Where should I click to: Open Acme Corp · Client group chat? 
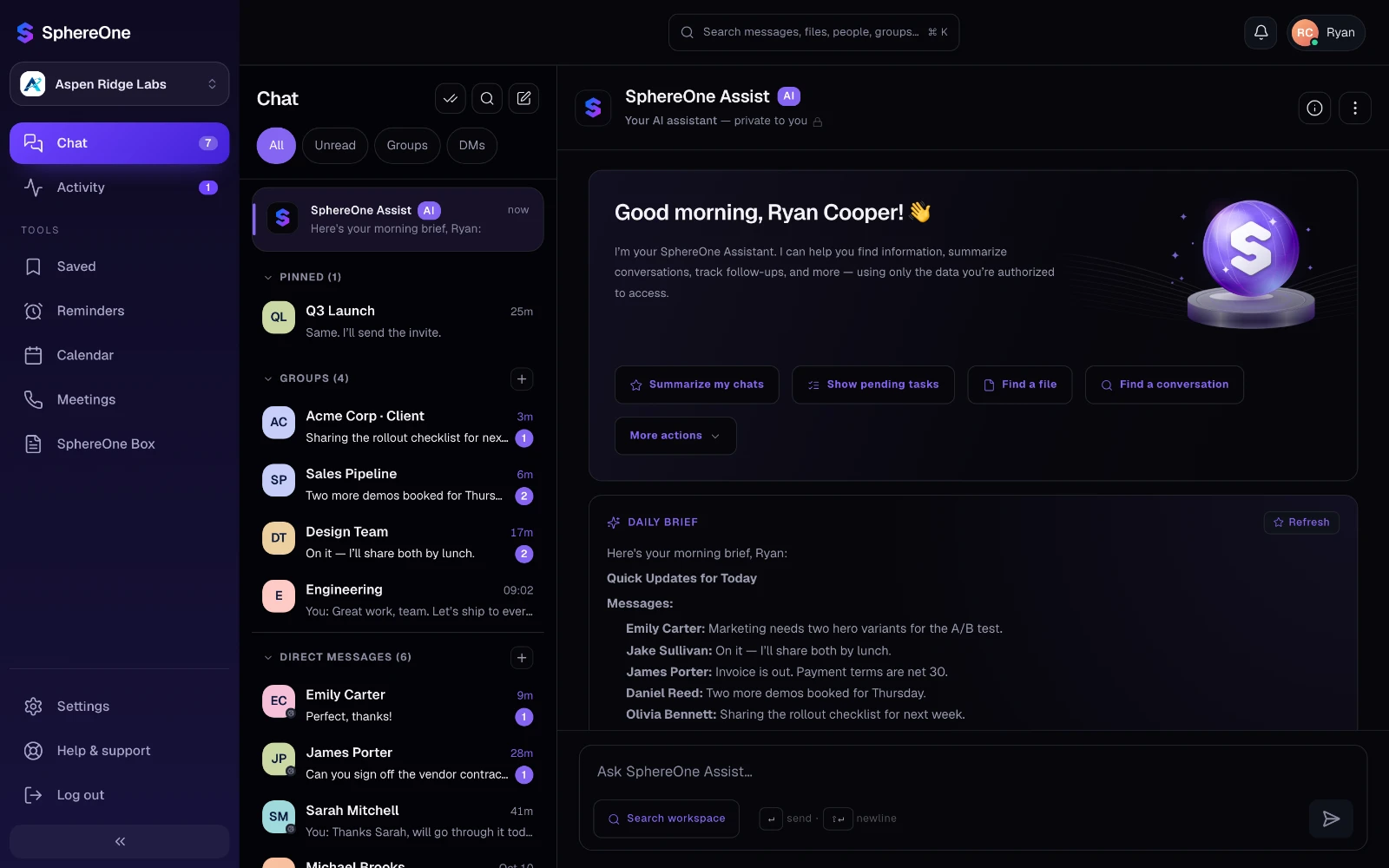pos(398,426)
